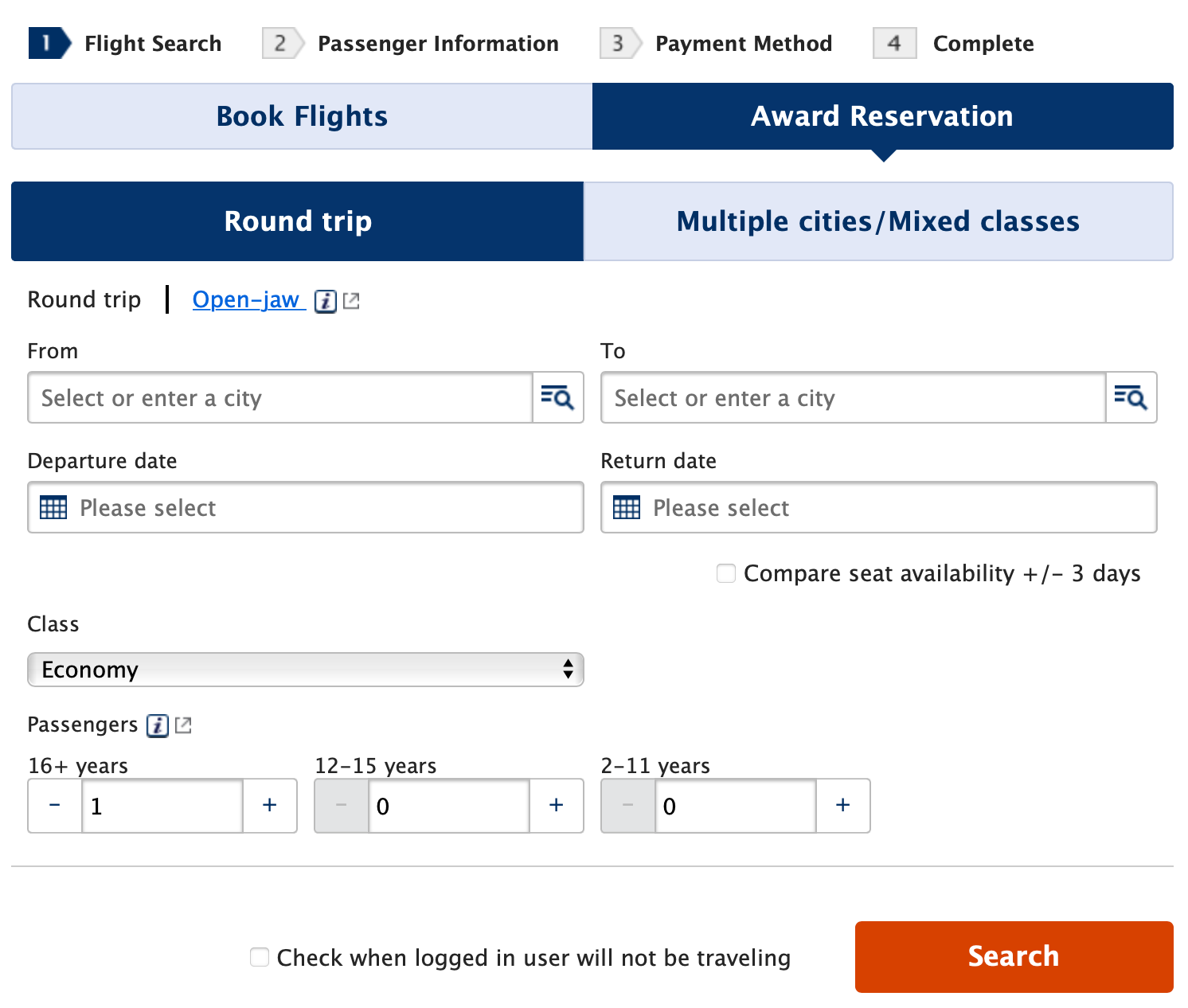Enable Compare seat availability +/- 3 days
Viewport: 1188px width, 1008px height.
pos(726,573)
